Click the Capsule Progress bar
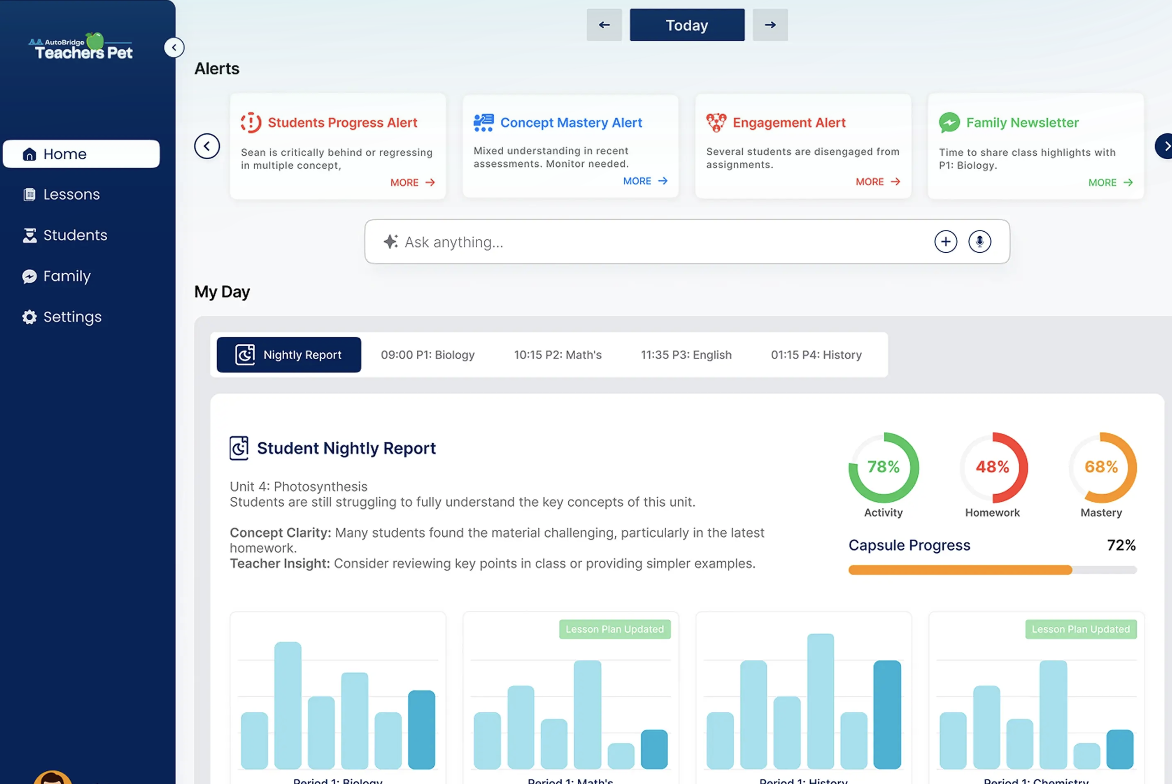1172x784 pixels. coord(993,570)
